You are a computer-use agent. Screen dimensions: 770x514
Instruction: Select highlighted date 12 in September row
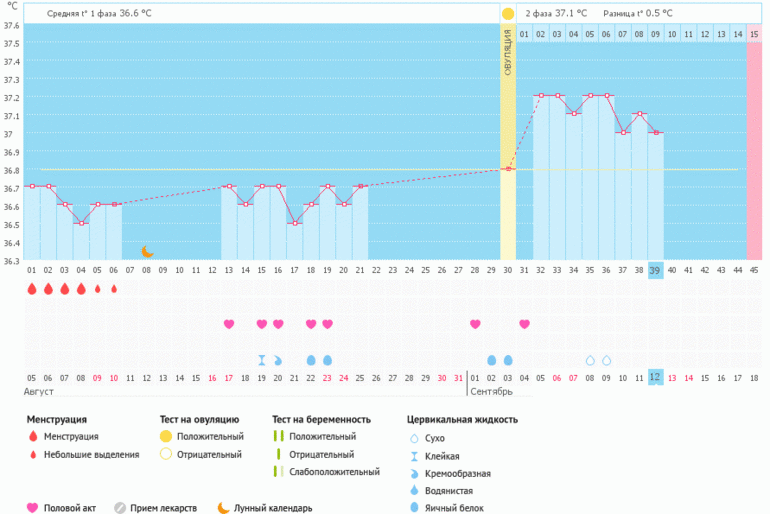(x=655, y=377)
